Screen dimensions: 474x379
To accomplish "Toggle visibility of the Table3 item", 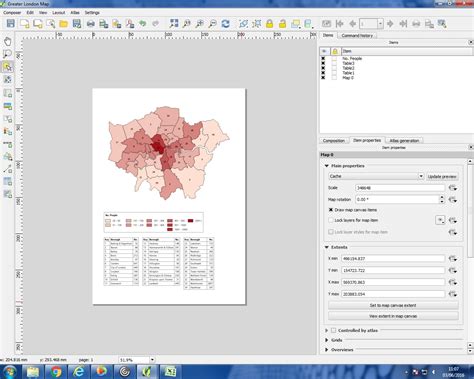I will coord(323,63).
